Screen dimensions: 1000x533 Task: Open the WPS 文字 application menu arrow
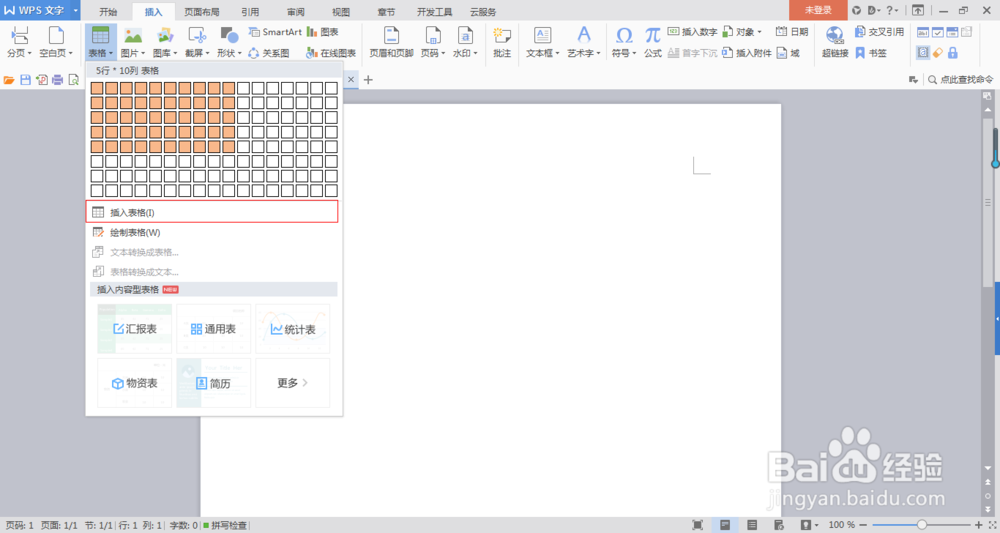coord(77,10)
